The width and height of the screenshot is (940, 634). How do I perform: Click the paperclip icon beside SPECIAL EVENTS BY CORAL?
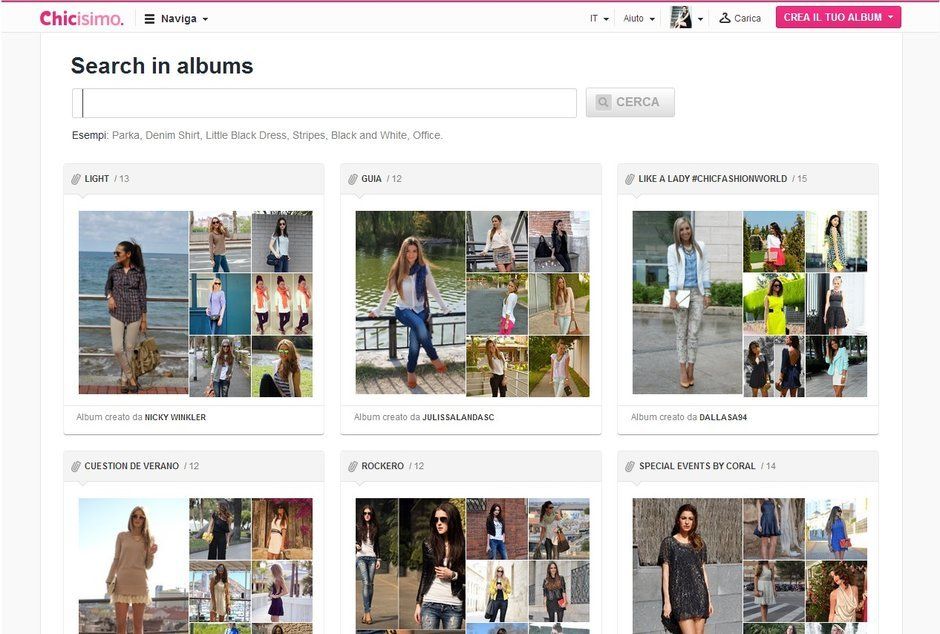click(629, 466)
